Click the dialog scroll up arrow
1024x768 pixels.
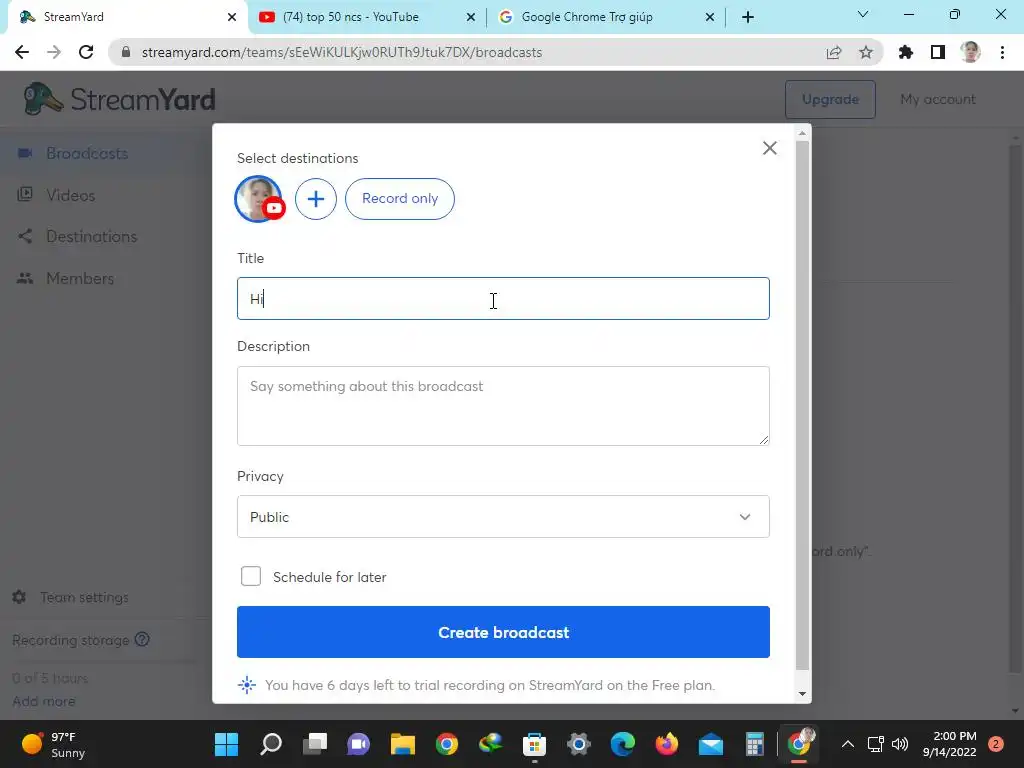point(803,133)
